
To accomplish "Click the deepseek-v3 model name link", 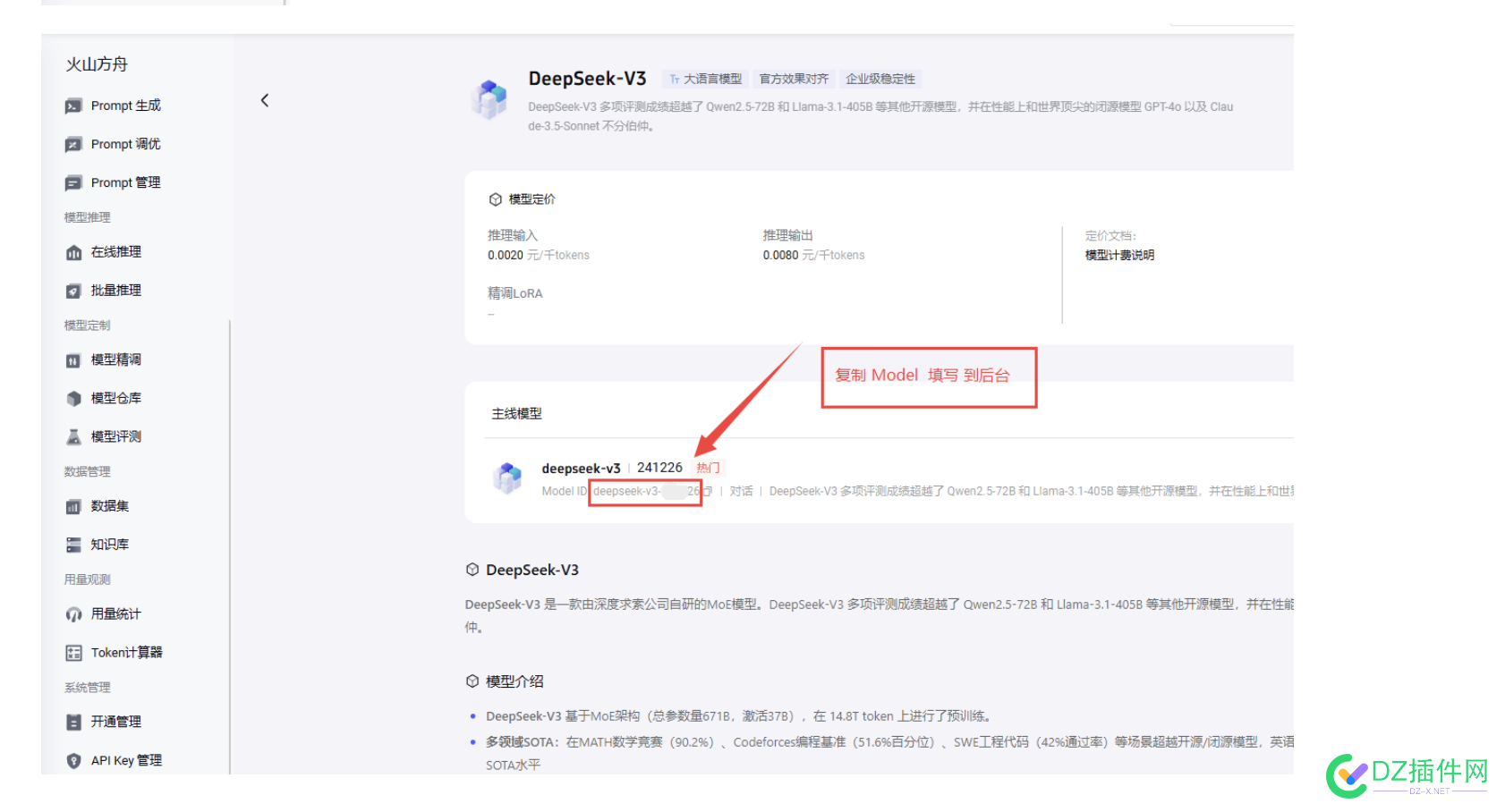I will tap(581, 469).
